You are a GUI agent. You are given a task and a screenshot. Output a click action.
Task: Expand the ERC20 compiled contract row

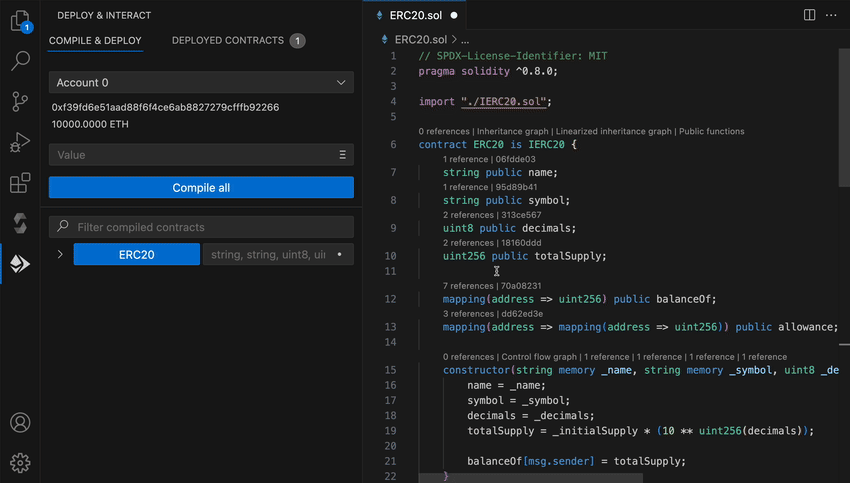click(x=60, y=255)
